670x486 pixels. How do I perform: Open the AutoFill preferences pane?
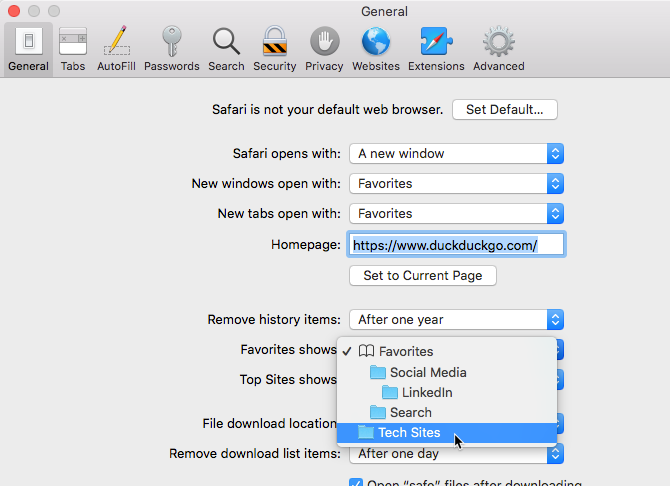click(117, 49)
